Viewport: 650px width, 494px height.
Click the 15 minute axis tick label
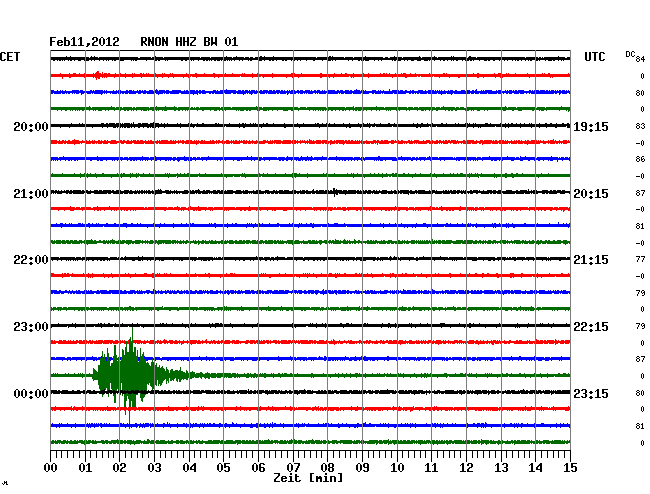coord(570,467)
